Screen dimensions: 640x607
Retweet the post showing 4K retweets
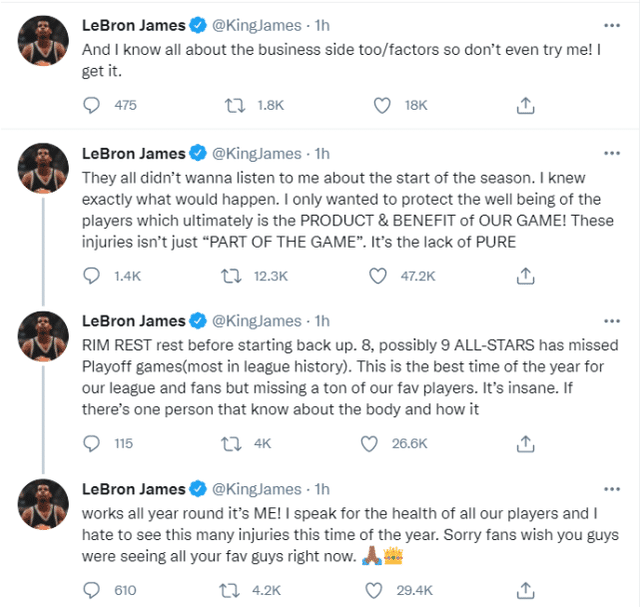[231, 443]
